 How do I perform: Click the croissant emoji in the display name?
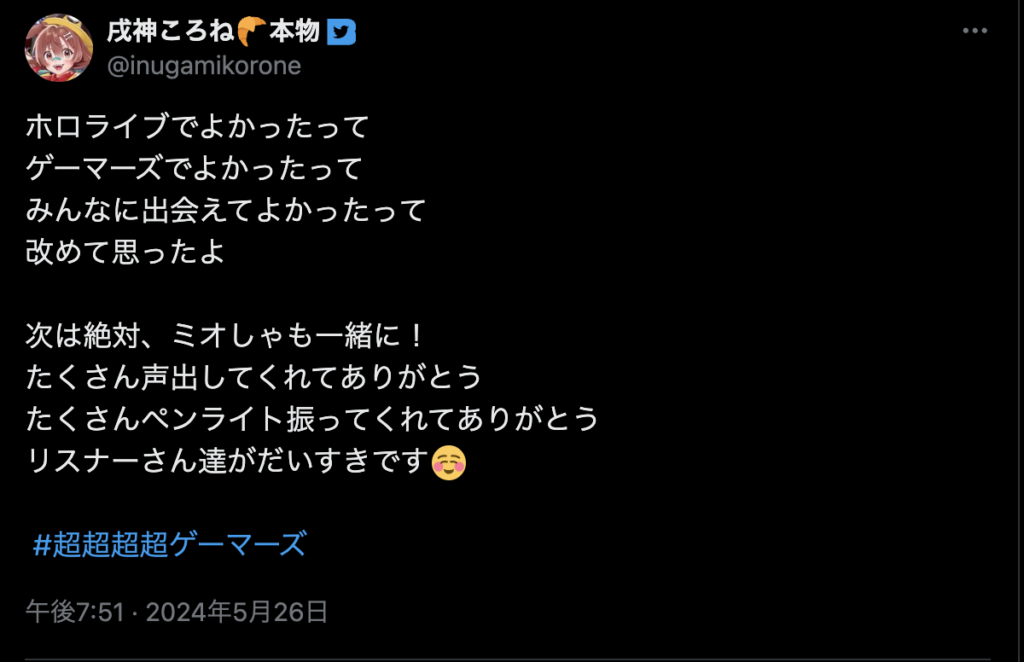251,31
